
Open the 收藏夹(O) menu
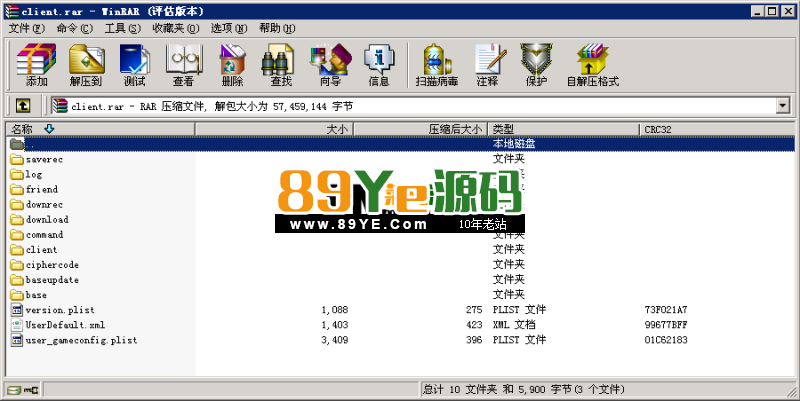coord(176,28)
